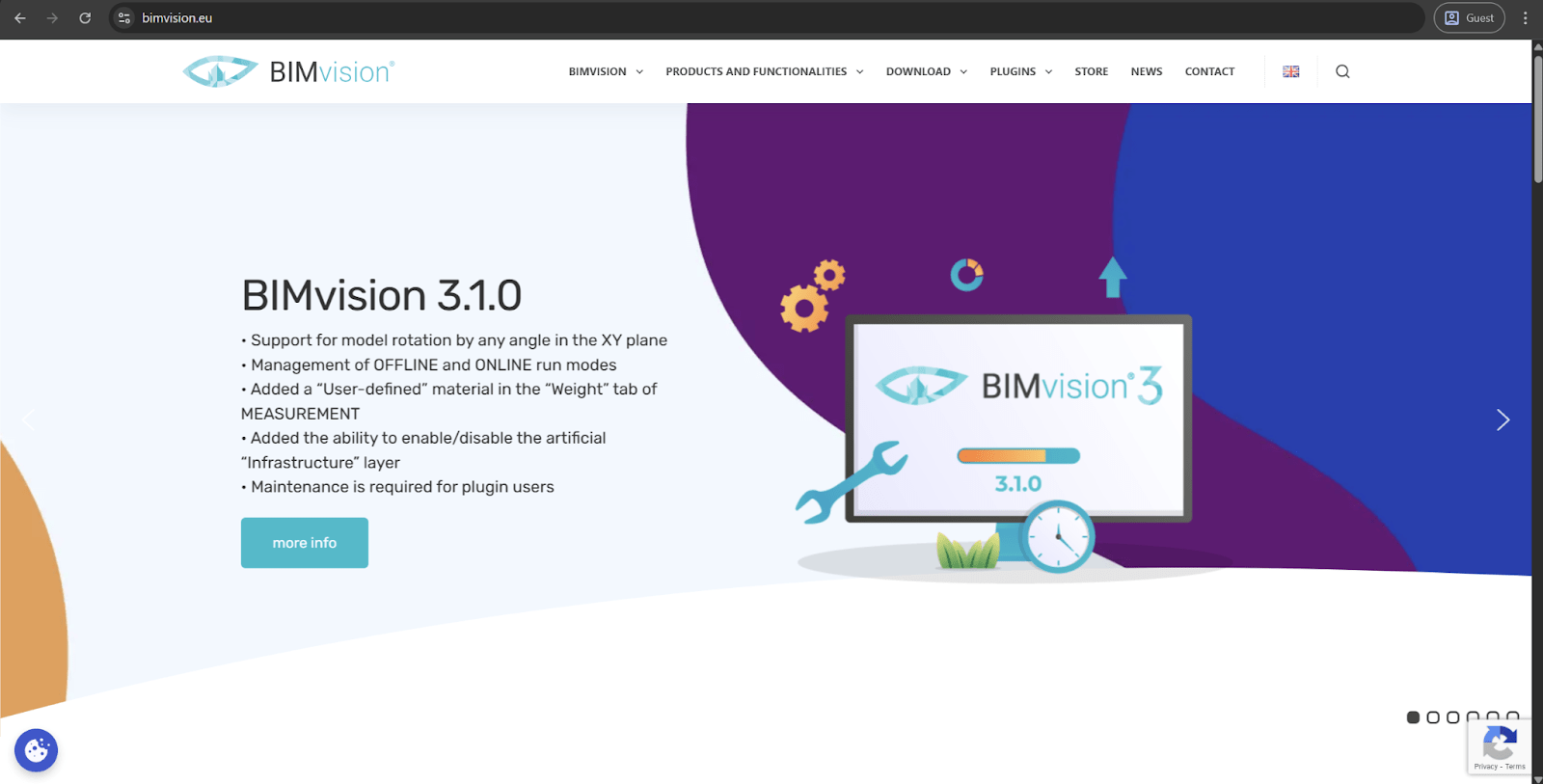Open the News page
The image size is (1543, 784).
coord(1146,71)
